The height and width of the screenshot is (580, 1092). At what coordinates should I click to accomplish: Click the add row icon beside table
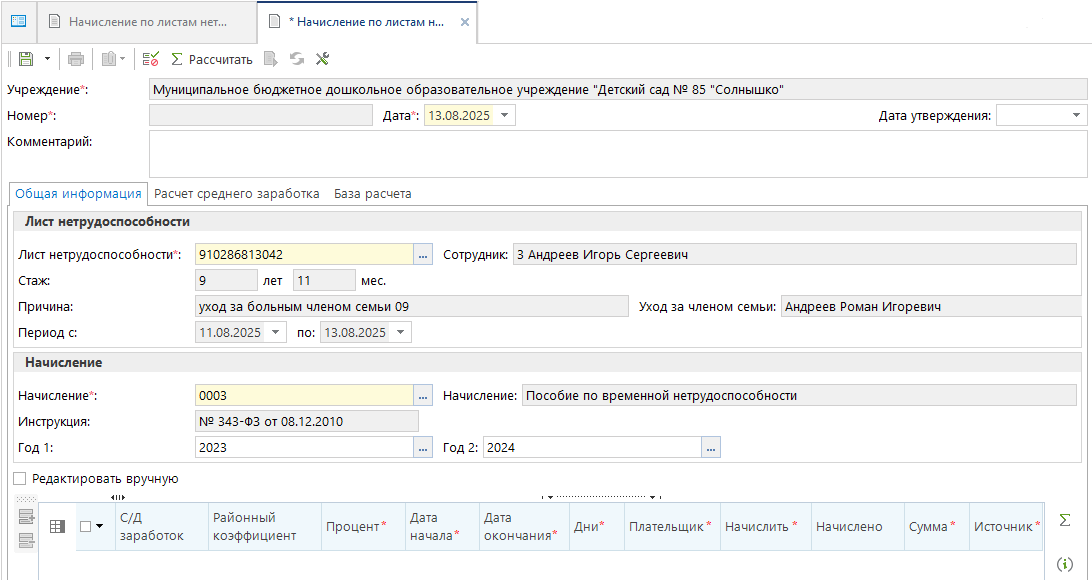[26, 517]
